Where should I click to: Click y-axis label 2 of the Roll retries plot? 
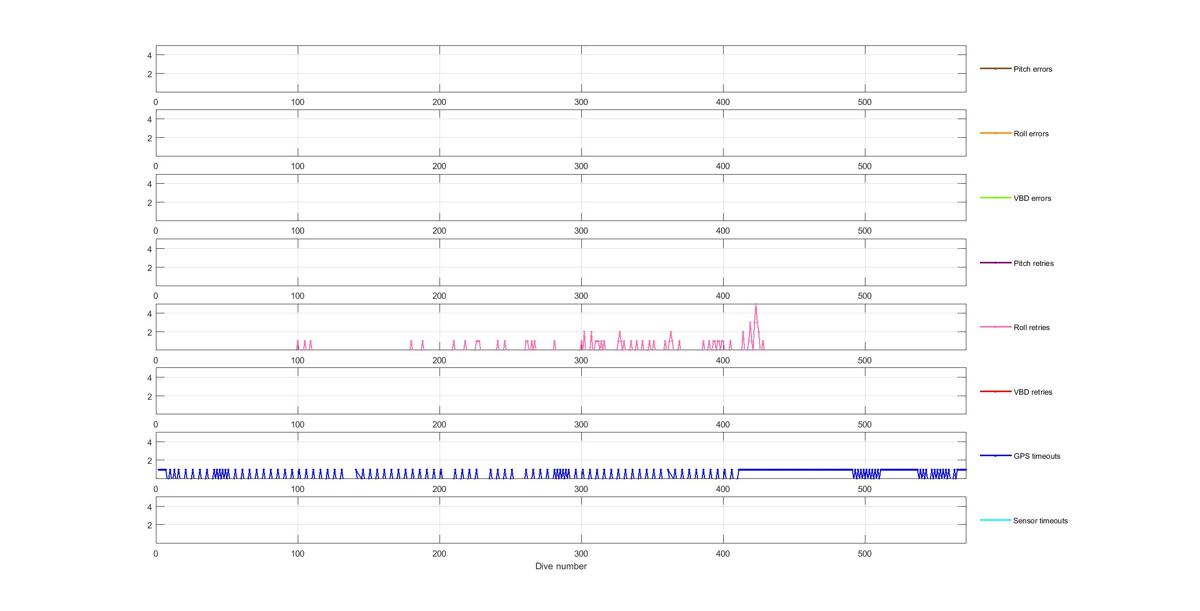point(149,332)
